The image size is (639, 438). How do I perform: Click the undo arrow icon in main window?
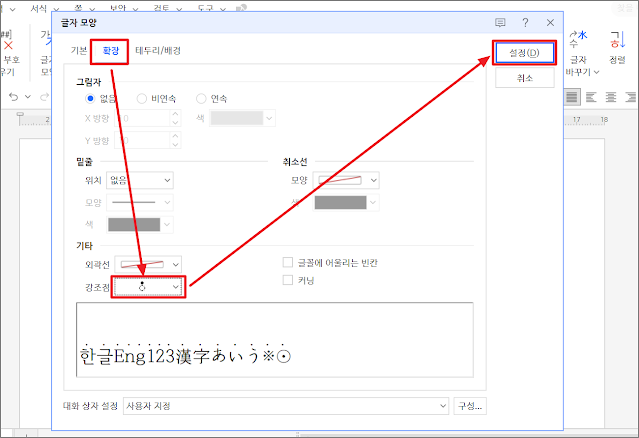(x=13, y=97)
